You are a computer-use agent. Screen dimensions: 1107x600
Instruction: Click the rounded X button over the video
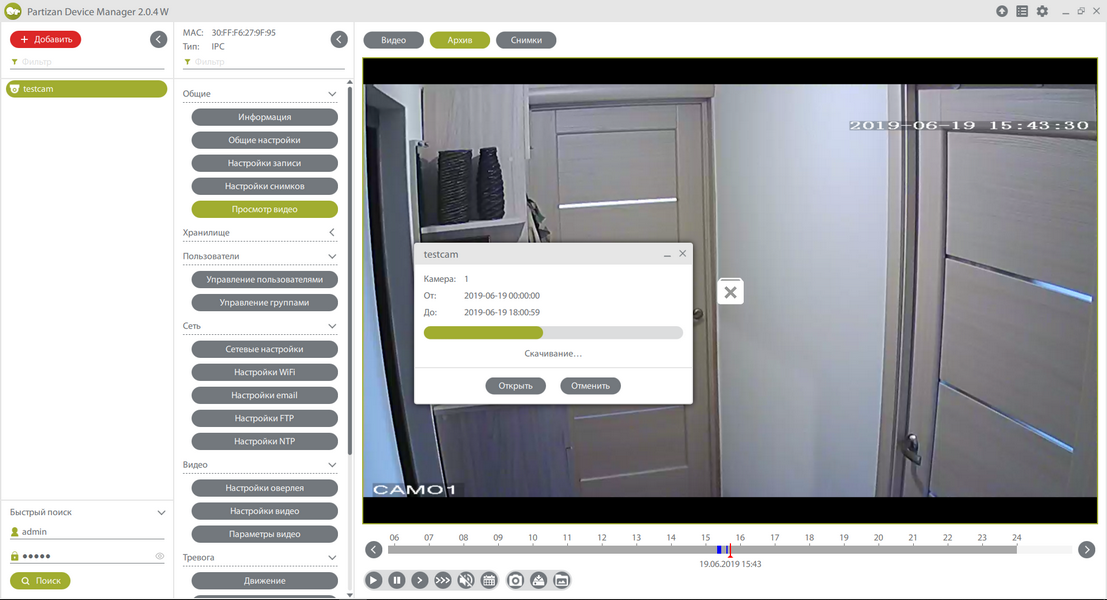(730, 292)
